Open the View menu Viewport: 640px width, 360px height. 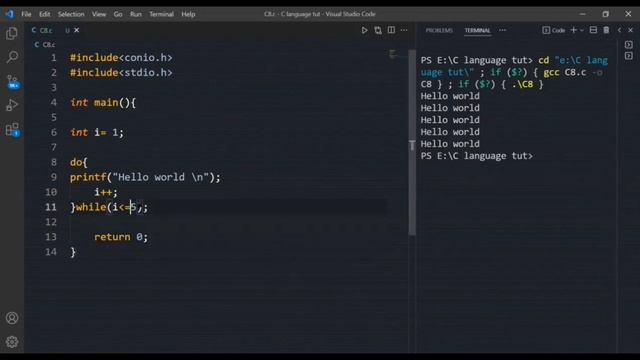99,14
